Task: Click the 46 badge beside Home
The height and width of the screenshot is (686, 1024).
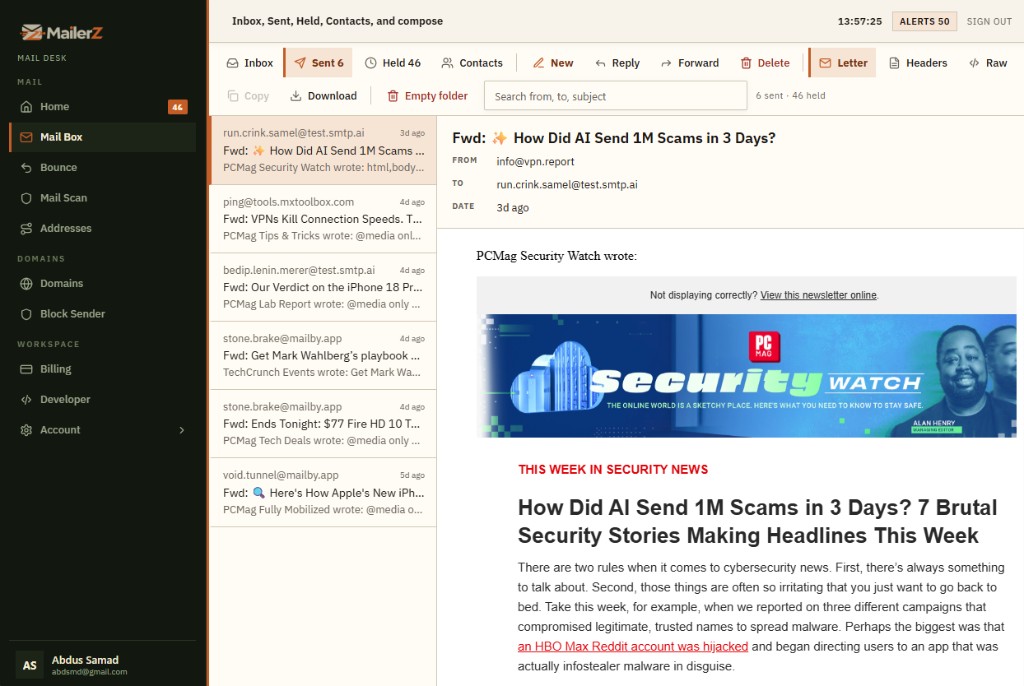Action: tap(178, 106)
